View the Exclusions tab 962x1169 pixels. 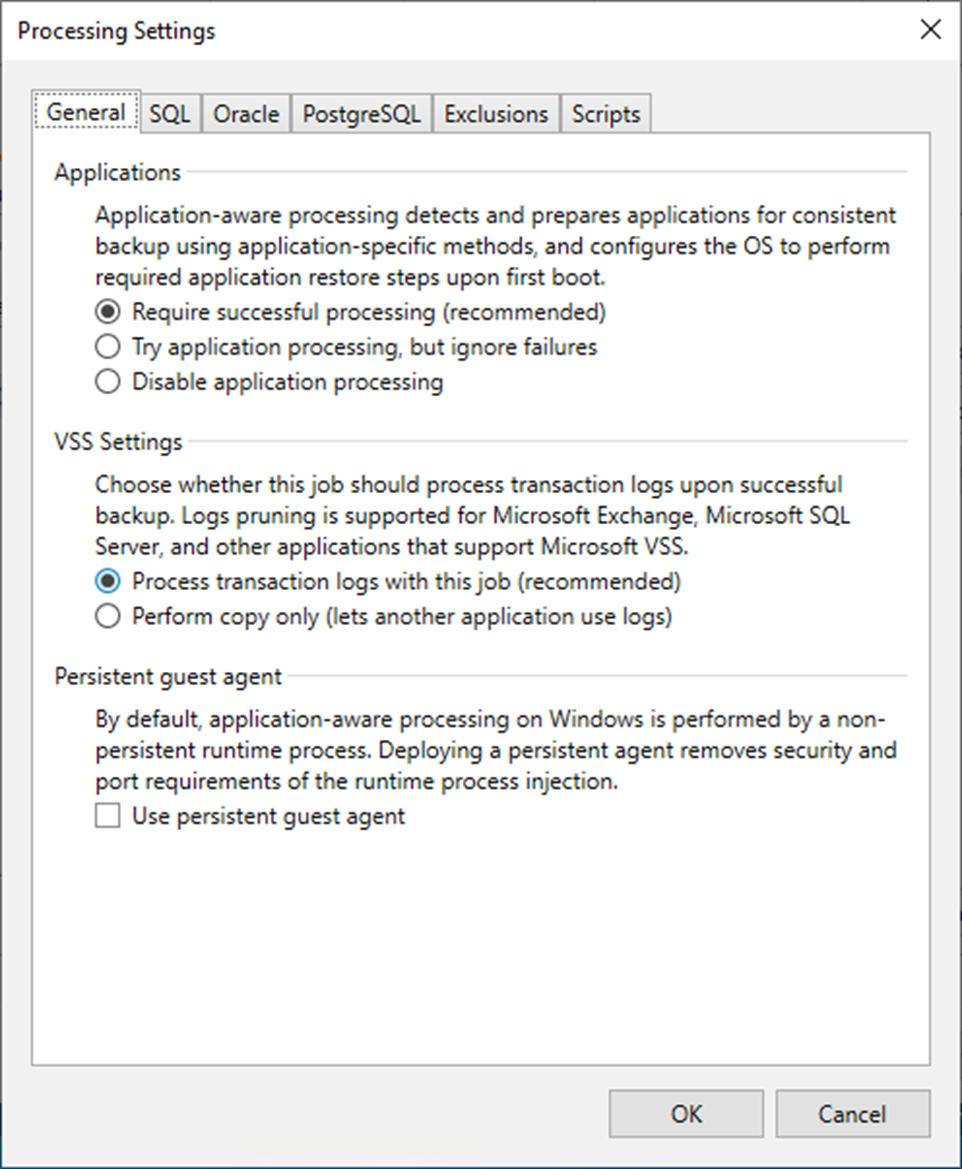[495, 113]
